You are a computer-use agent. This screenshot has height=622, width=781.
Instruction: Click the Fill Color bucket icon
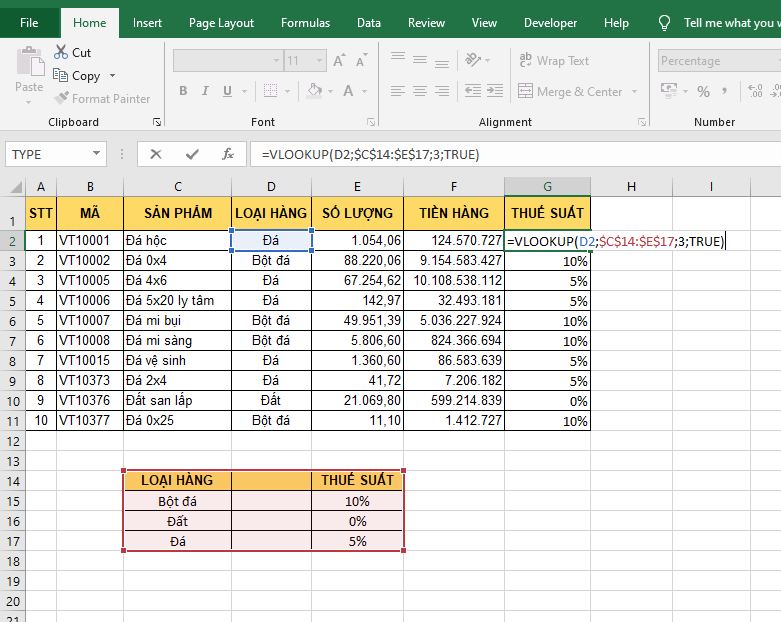314,91
